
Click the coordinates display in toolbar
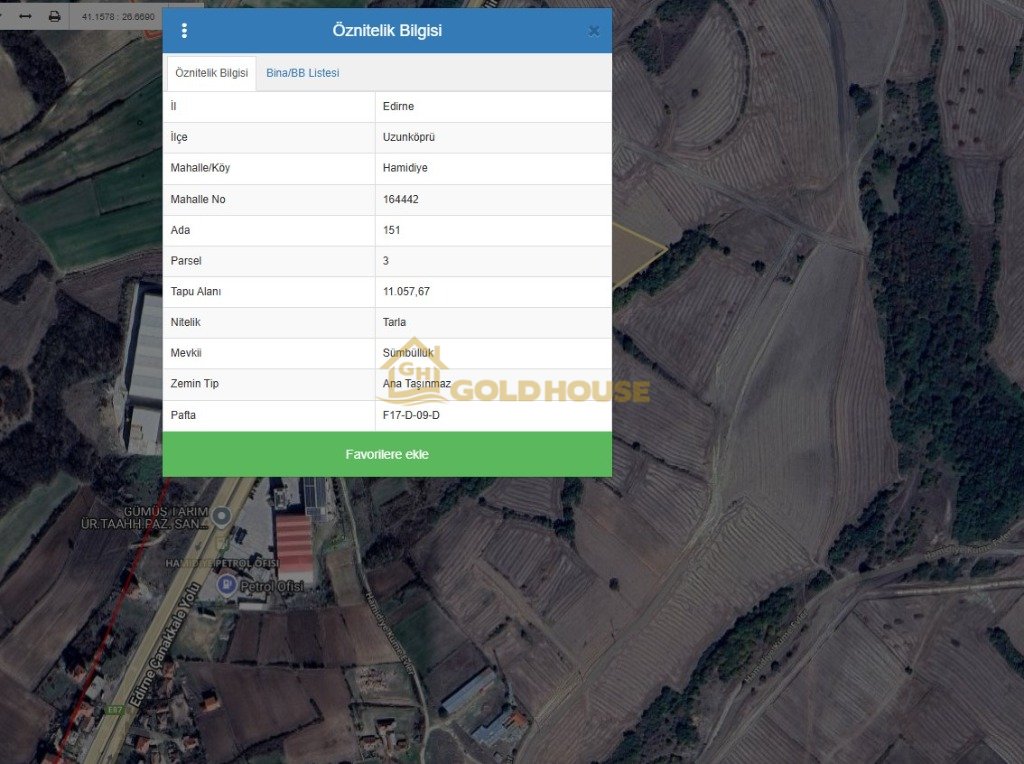point(117,17)
